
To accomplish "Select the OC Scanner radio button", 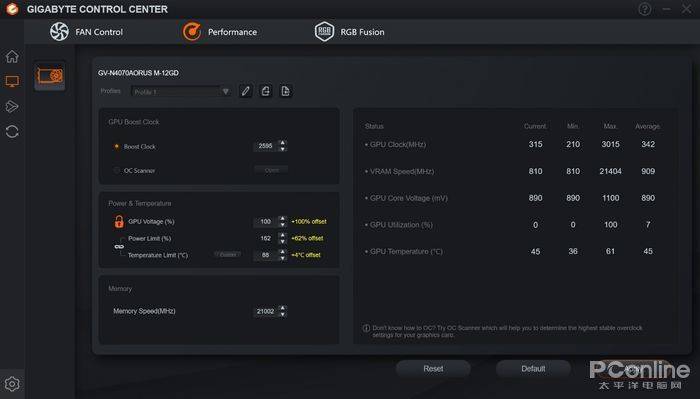I will pyautogui.click(x=117, y=170).
